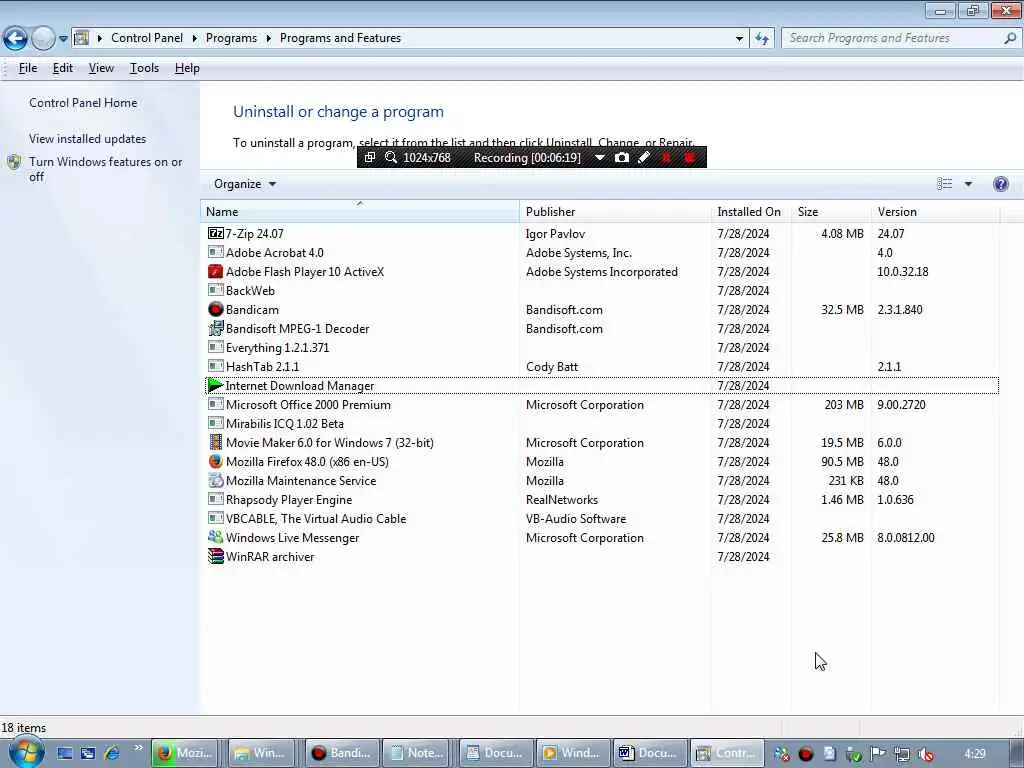This screenshot has height=768, width=1024.
Task: Switch to the Notepad taskbar button
Action: pyautogui.click(x=418, y=753)
